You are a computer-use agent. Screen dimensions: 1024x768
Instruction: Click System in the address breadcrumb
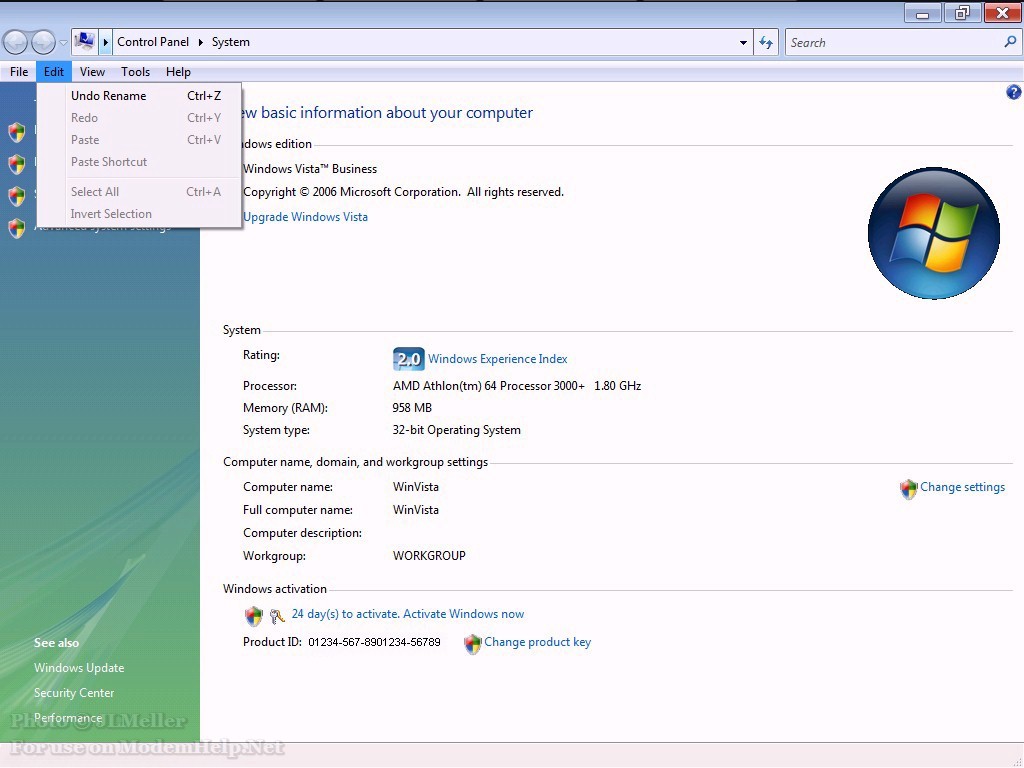coord(231,42)
